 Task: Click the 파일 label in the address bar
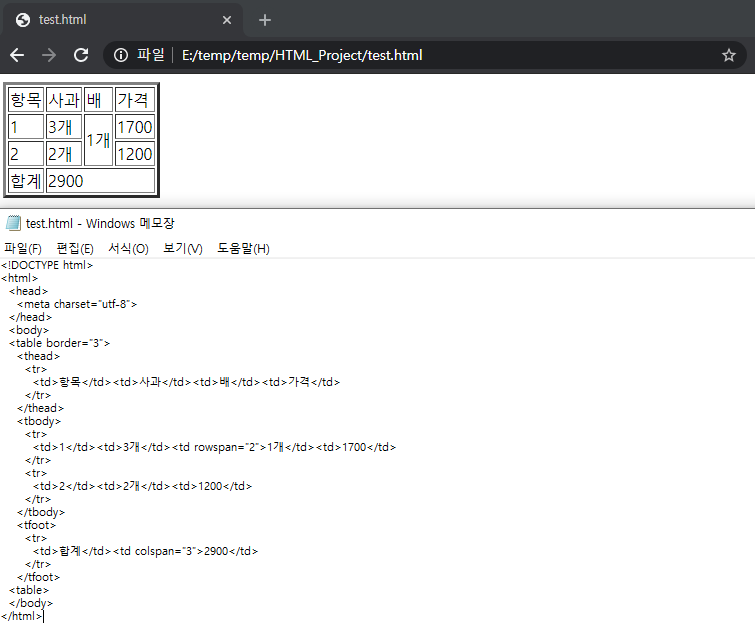tap(151, 55)
